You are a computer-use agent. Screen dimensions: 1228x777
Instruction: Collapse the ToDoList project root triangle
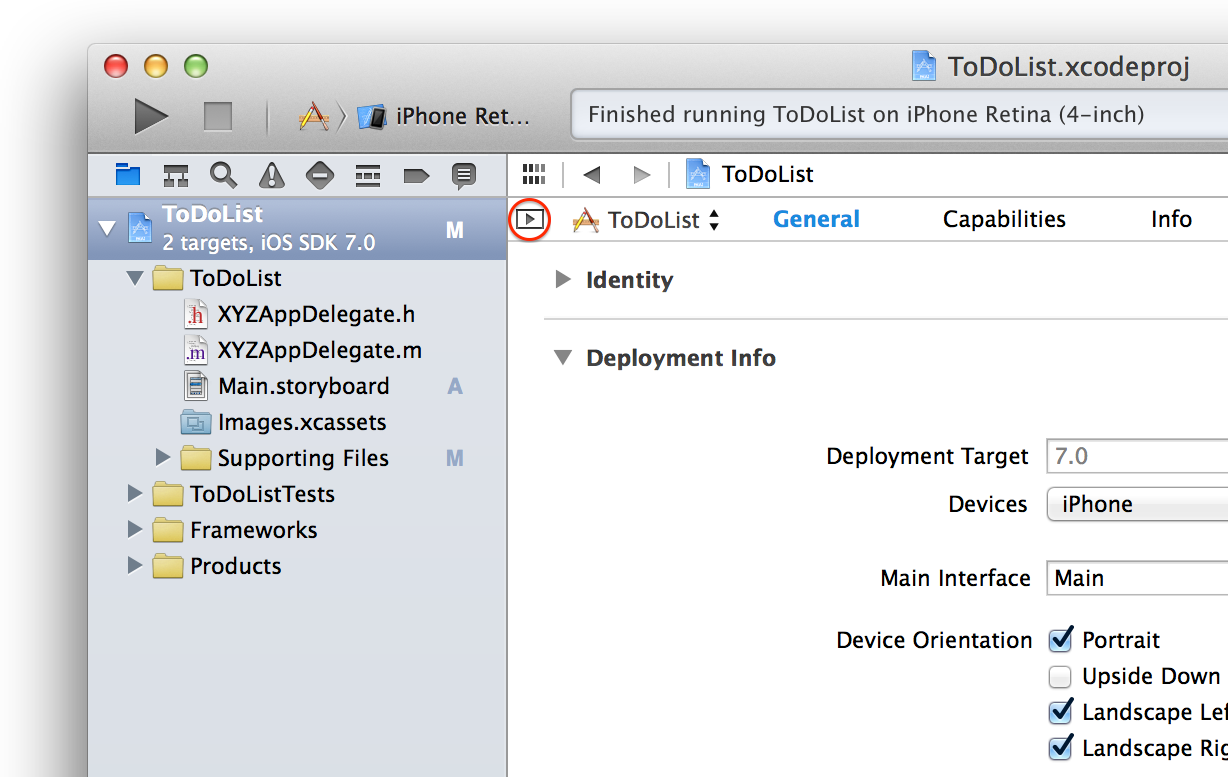tap(107, 228)
